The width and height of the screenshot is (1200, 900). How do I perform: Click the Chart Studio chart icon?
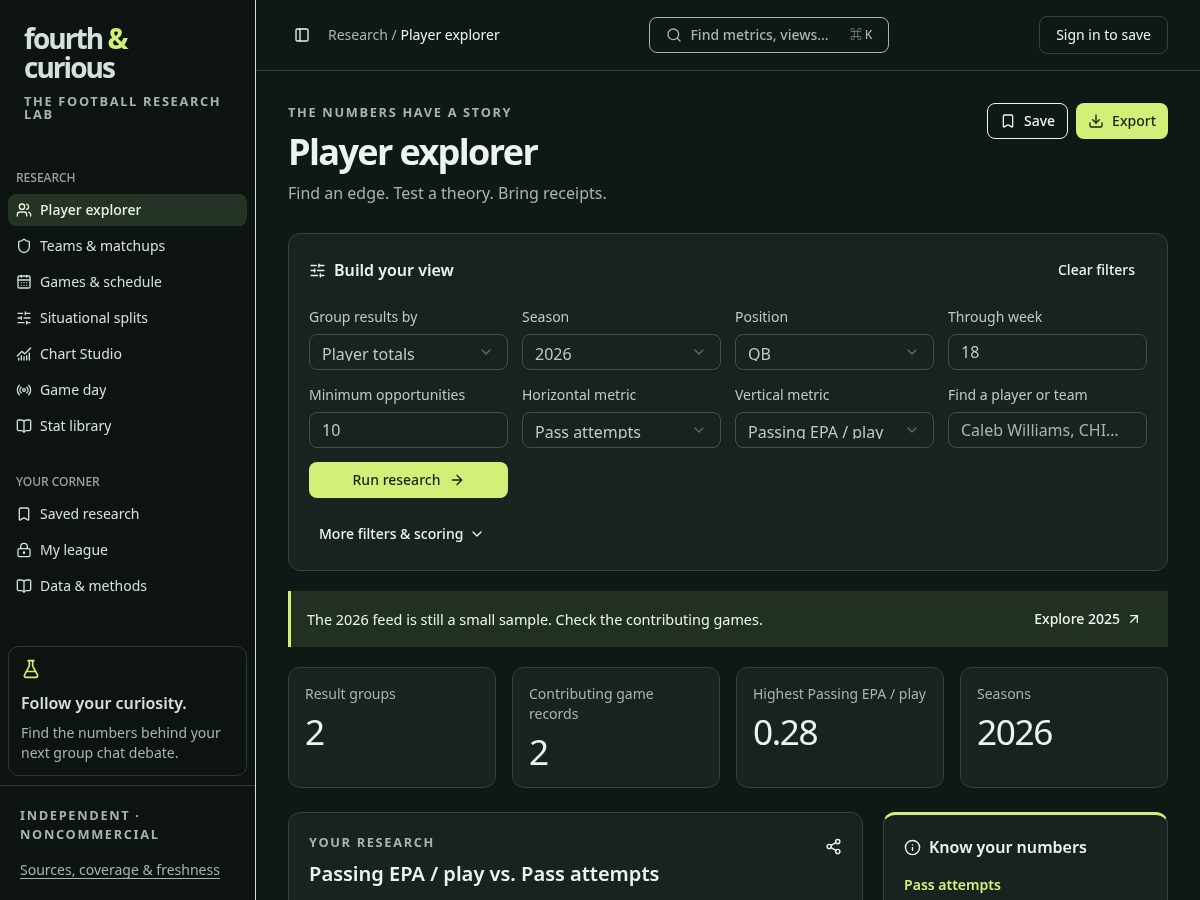24,354
